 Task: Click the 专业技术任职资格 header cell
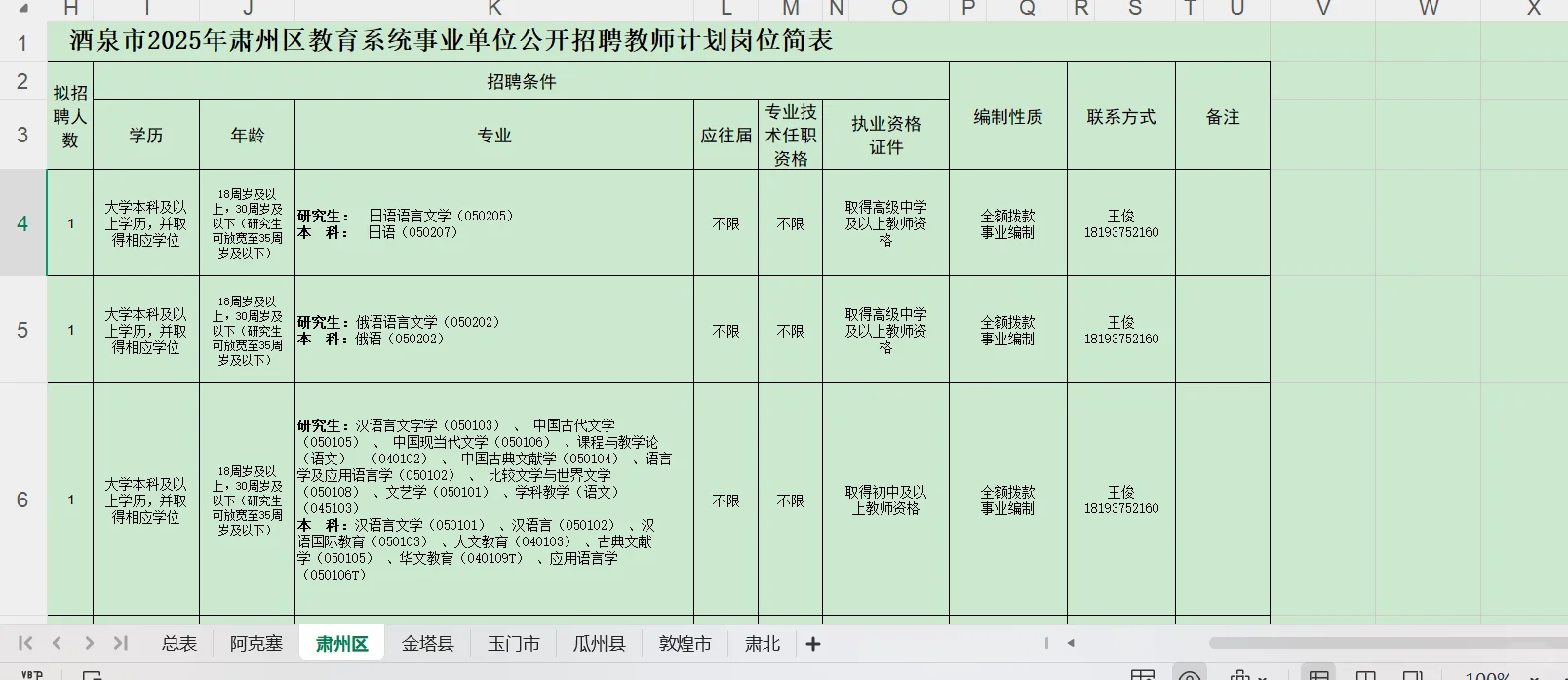click(791, 135)
